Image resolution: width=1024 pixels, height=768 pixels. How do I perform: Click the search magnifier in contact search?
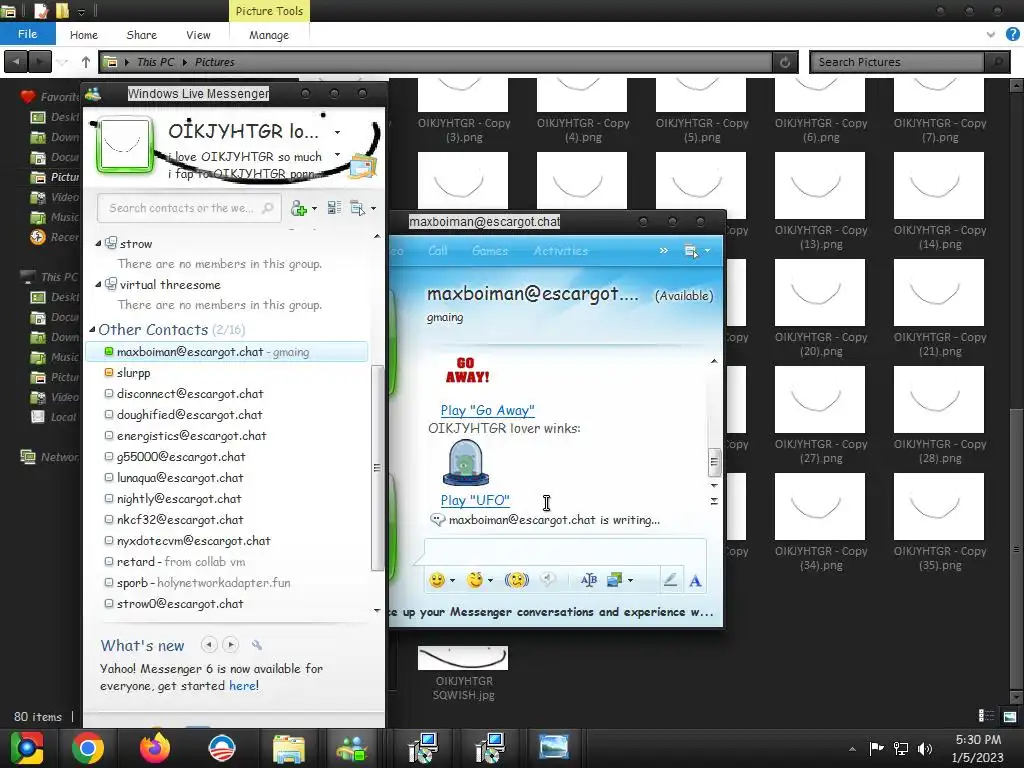(268, 208)
